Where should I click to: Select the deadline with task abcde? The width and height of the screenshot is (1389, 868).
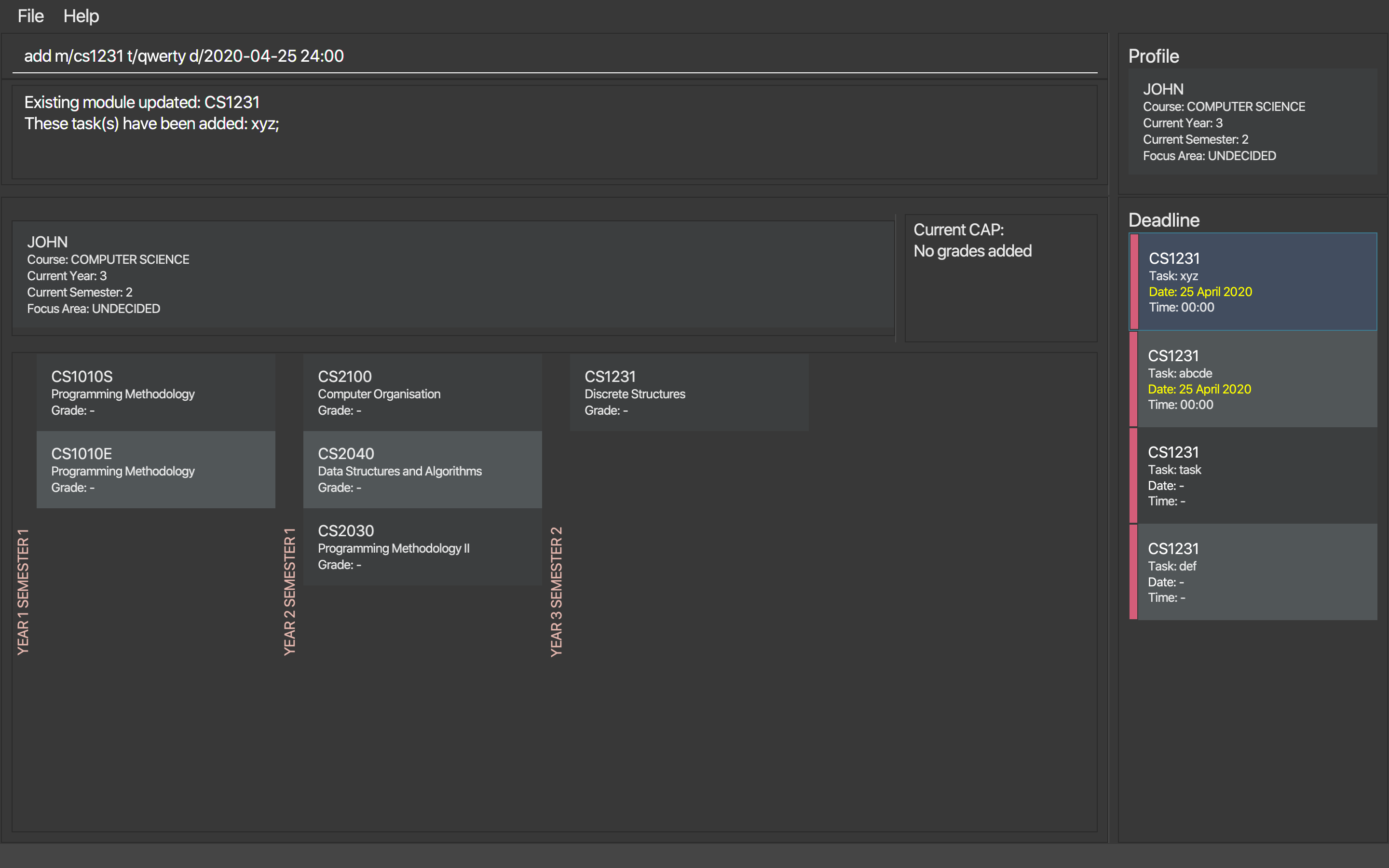click(x=1257, y=379)
